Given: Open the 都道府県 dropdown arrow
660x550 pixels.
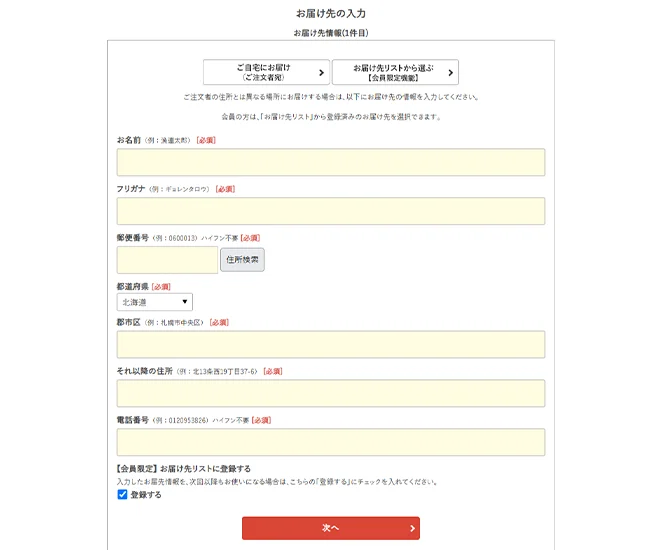Looking at the screenshot, I should (x=185, y=302).
